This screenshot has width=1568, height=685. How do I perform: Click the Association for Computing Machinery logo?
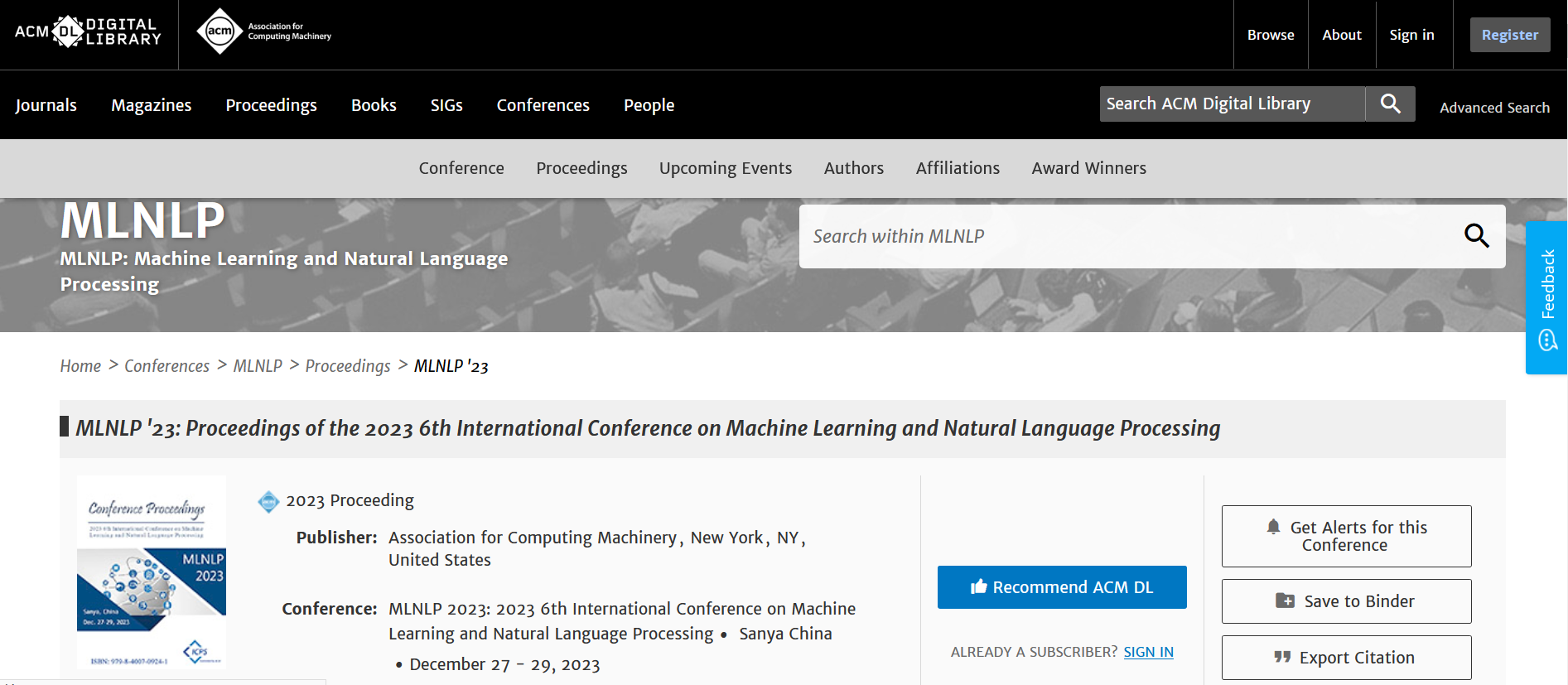tap(263, 32)
